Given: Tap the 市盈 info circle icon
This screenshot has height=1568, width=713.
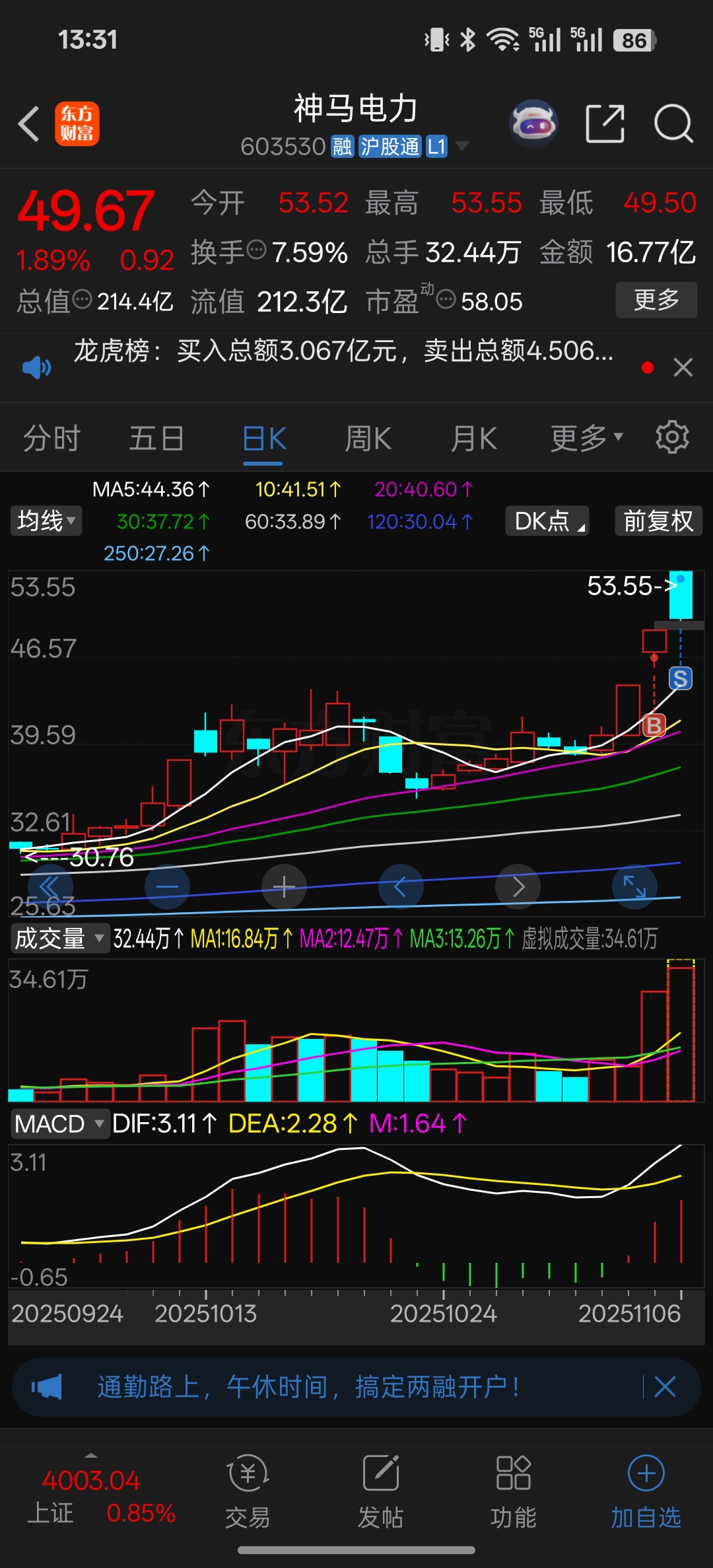Looking at the screenshot, I should tap(446, 299).
